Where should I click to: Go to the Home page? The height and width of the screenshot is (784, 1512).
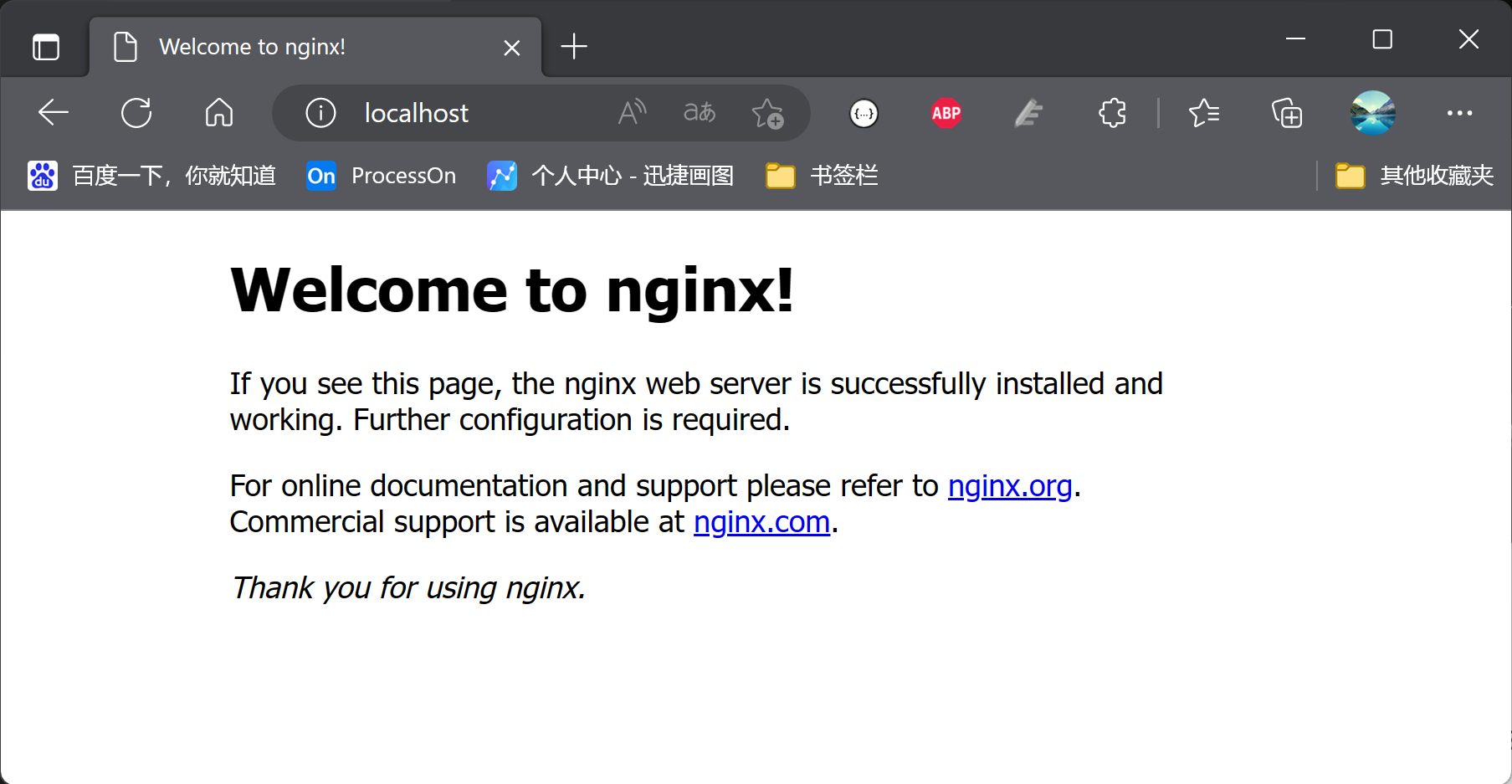click(219, 112)
